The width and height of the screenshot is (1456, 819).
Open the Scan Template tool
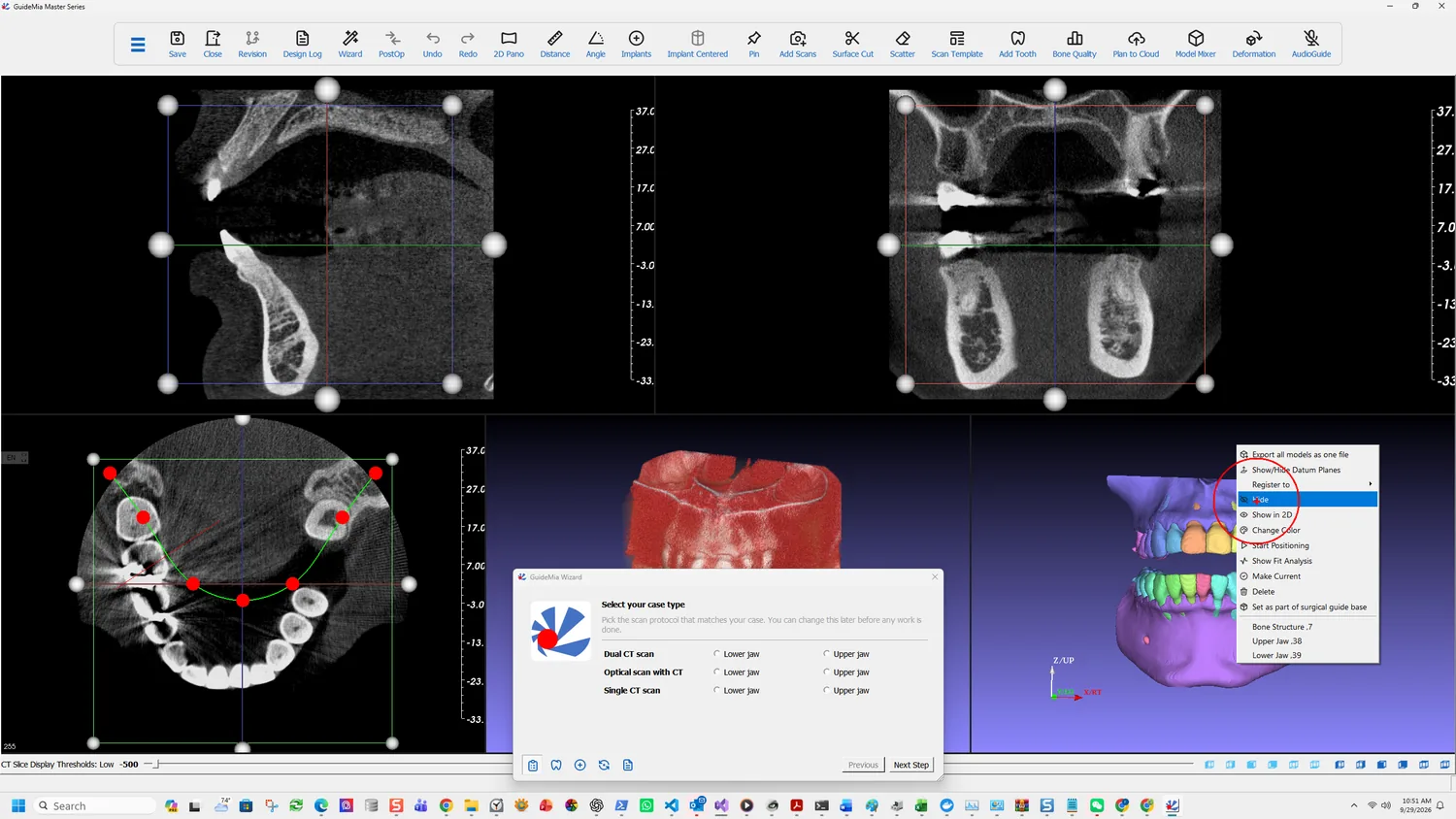[957, 44]
